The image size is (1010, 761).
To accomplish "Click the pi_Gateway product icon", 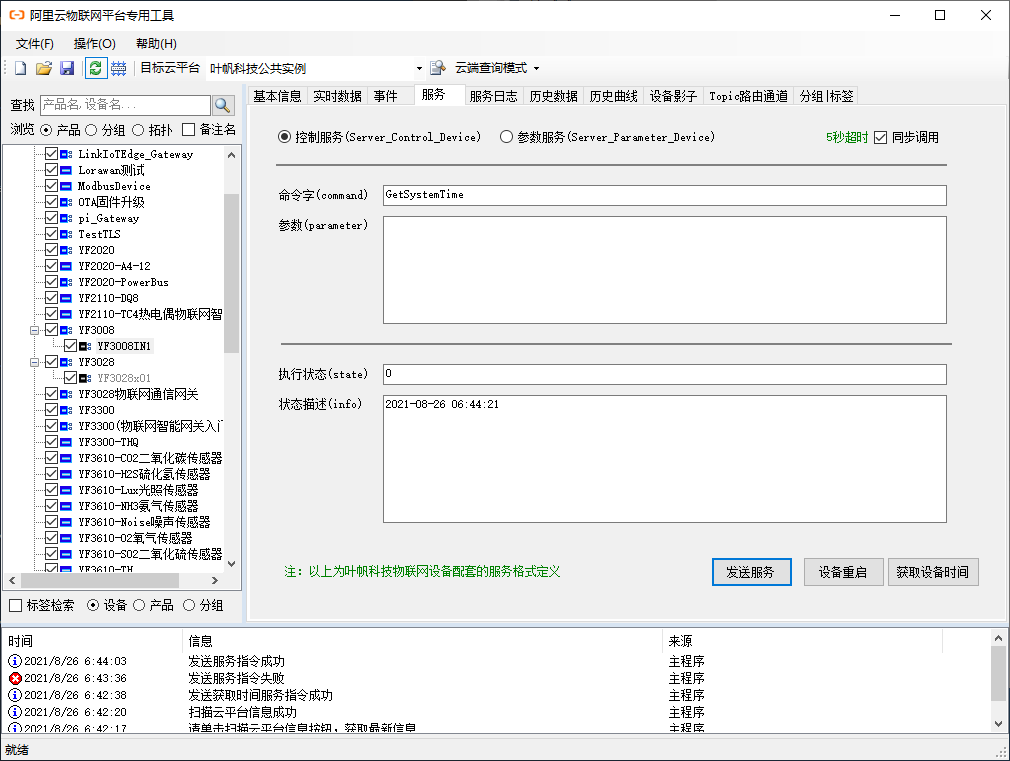I will [66, 218].
